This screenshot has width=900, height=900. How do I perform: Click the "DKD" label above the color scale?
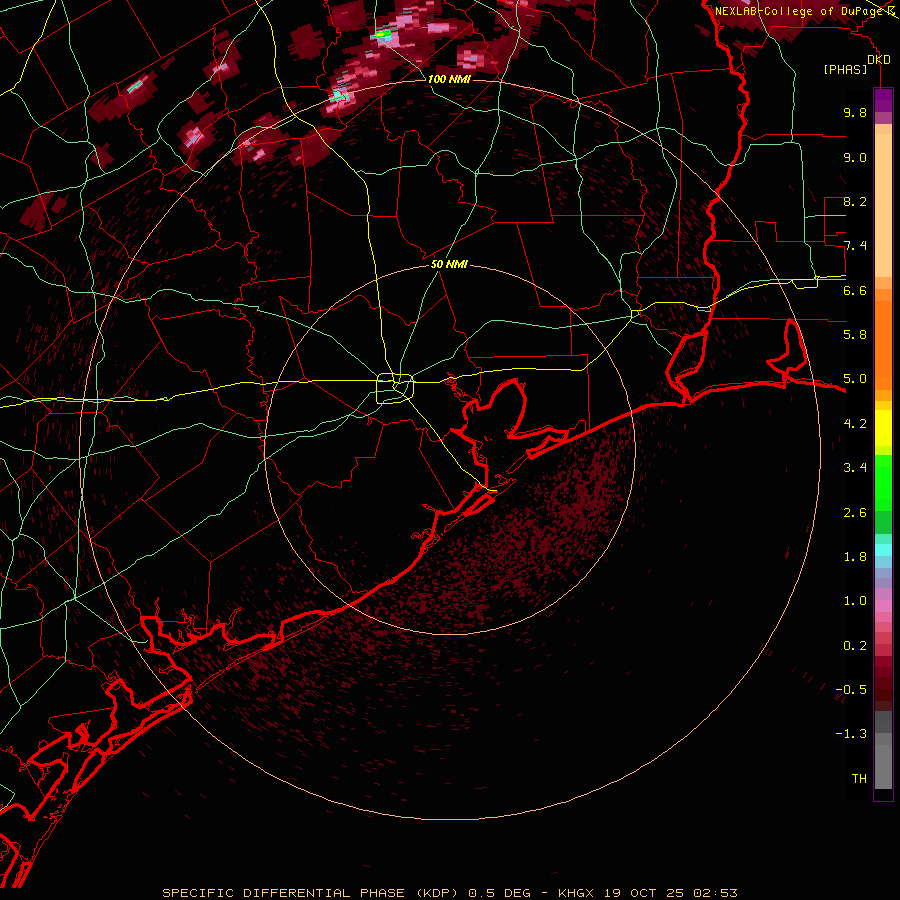click(879, 60)
